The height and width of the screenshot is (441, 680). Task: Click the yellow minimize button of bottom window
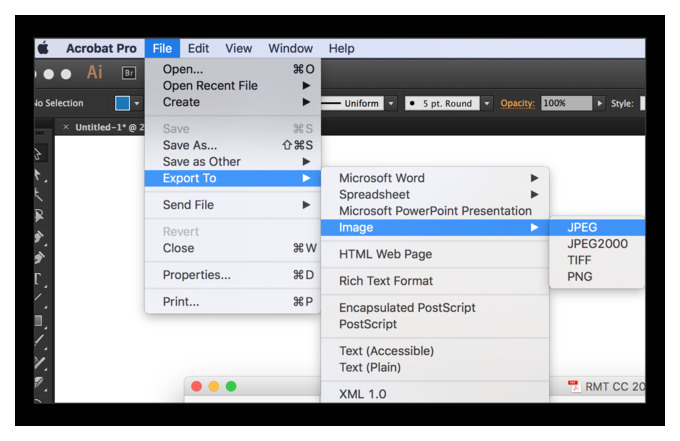[214, 386]
